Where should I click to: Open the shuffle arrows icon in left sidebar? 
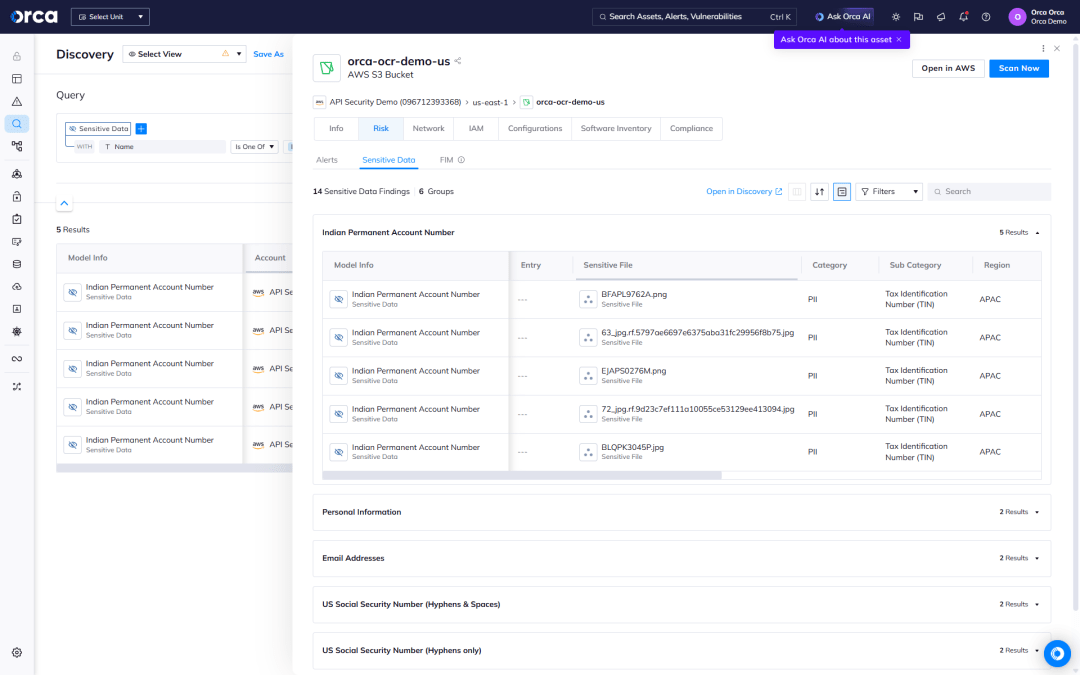tap(17, 387)
